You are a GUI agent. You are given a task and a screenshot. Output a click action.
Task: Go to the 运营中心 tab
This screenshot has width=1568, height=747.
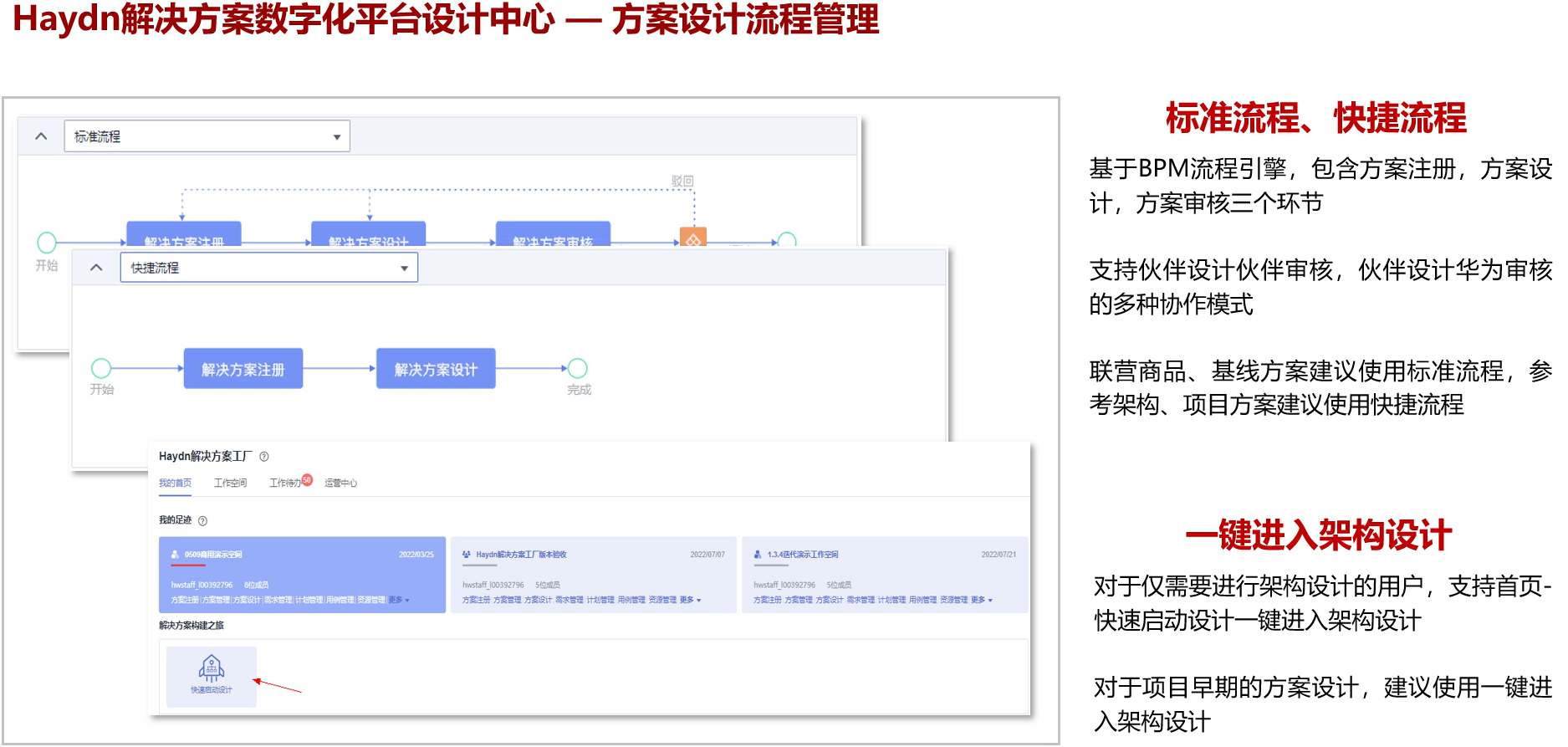click(340, 483)
